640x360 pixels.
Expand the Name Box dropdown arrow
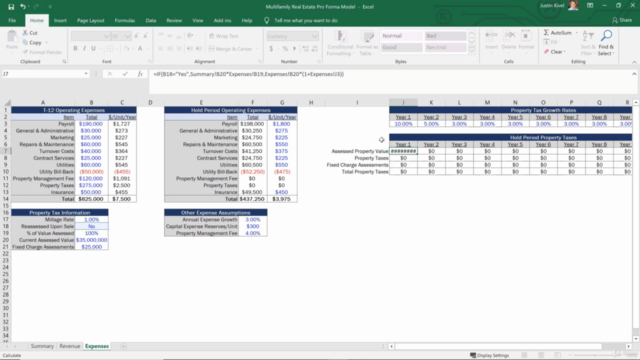click(86, 74)
